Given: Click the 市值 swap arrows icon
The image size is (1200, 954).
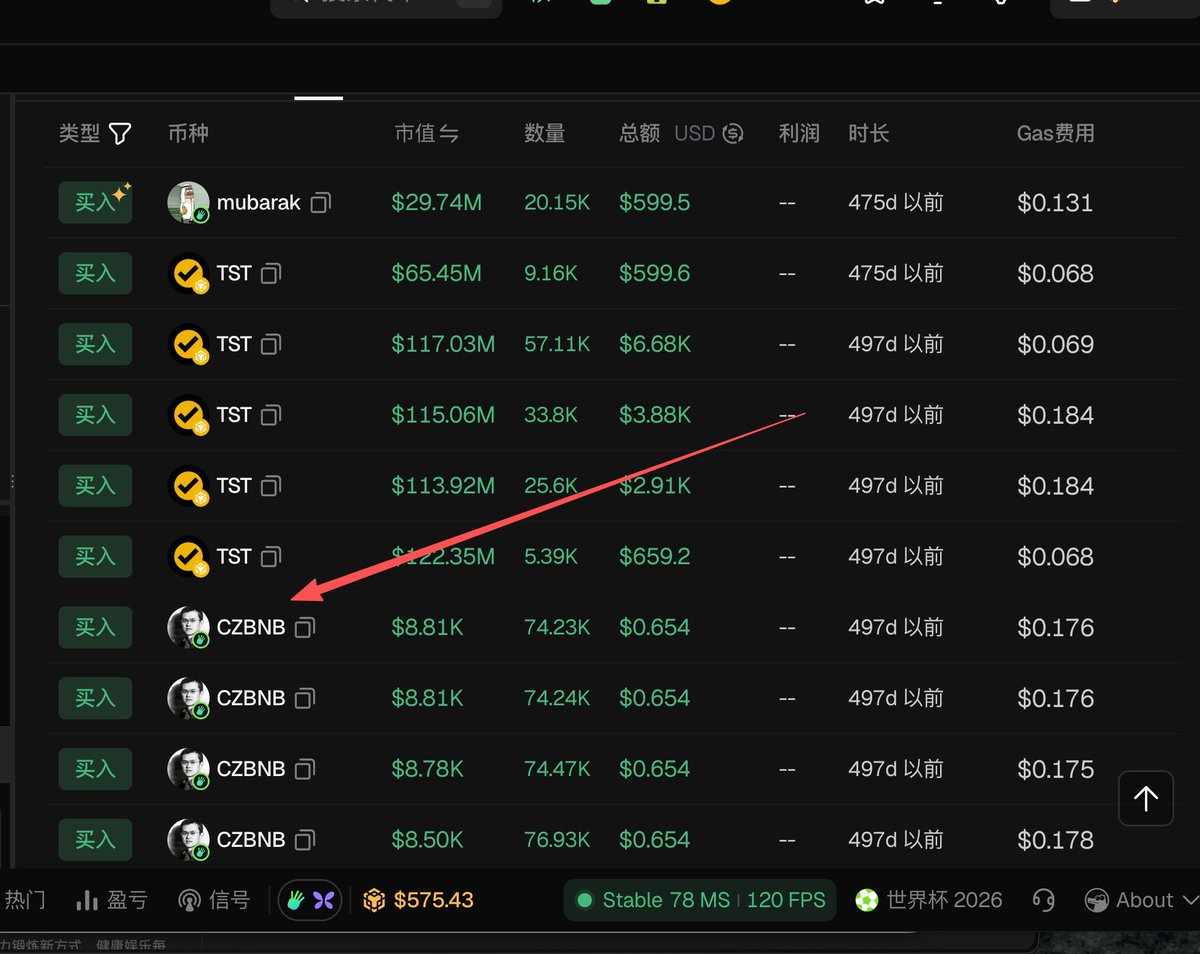Looking at the screenshot, I should click(449, 133).
